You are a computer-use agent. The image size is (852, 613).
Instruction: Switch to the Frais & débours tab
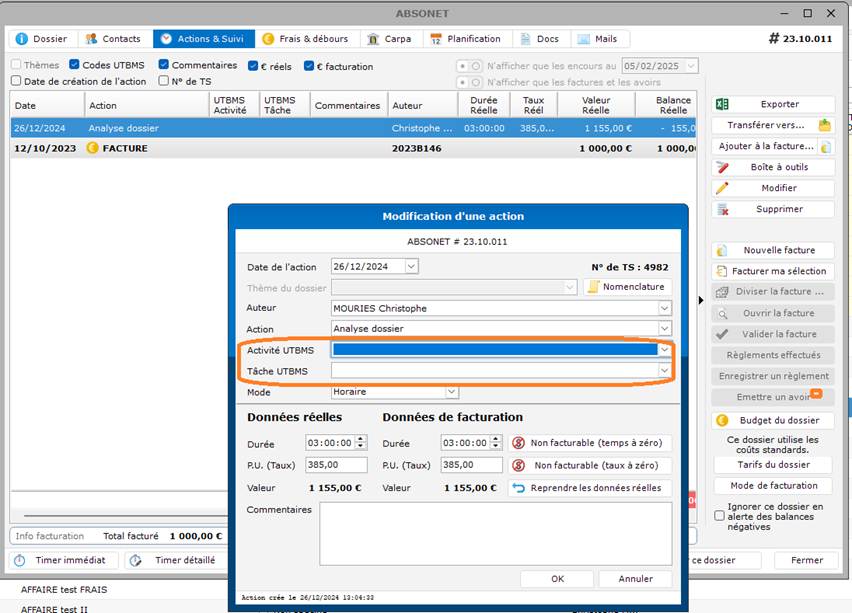(305, 39)
